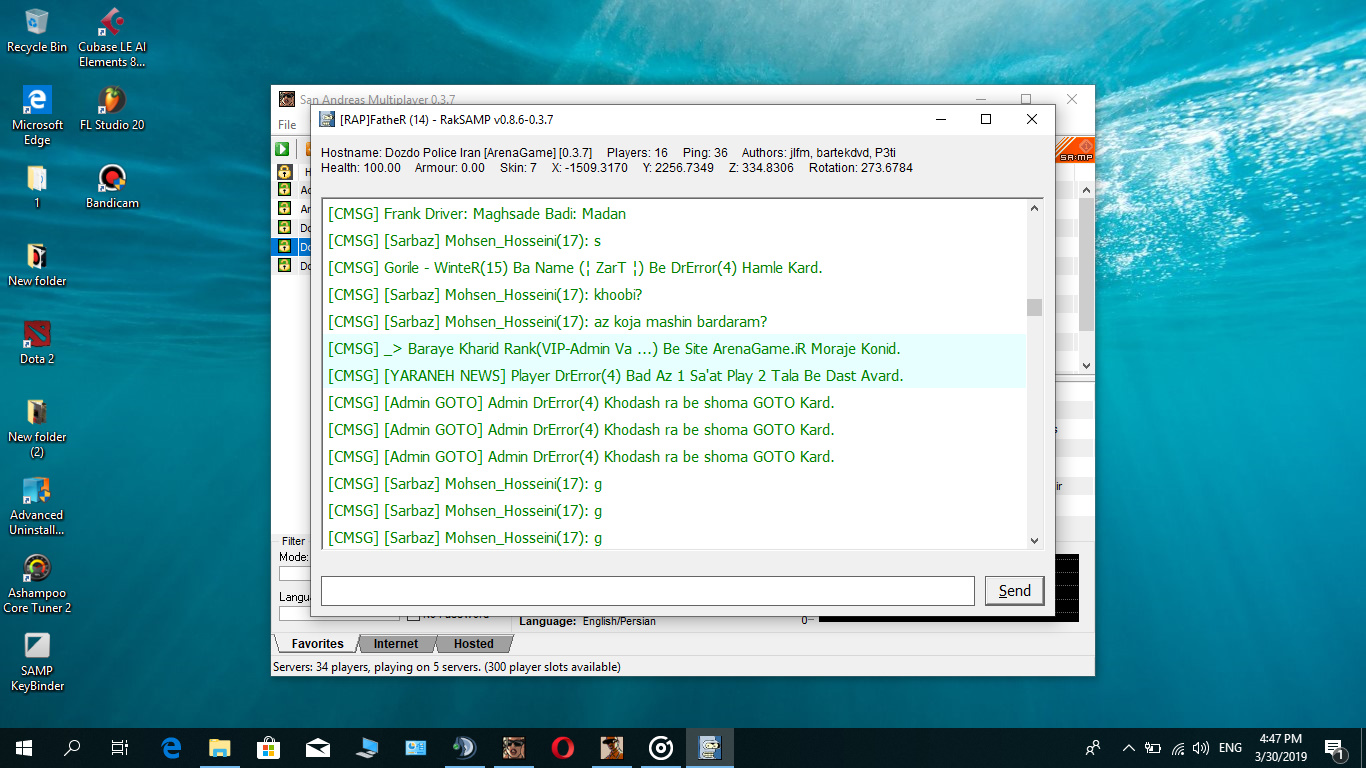Click the Frank Driver chat message

[x=477, y=214]
